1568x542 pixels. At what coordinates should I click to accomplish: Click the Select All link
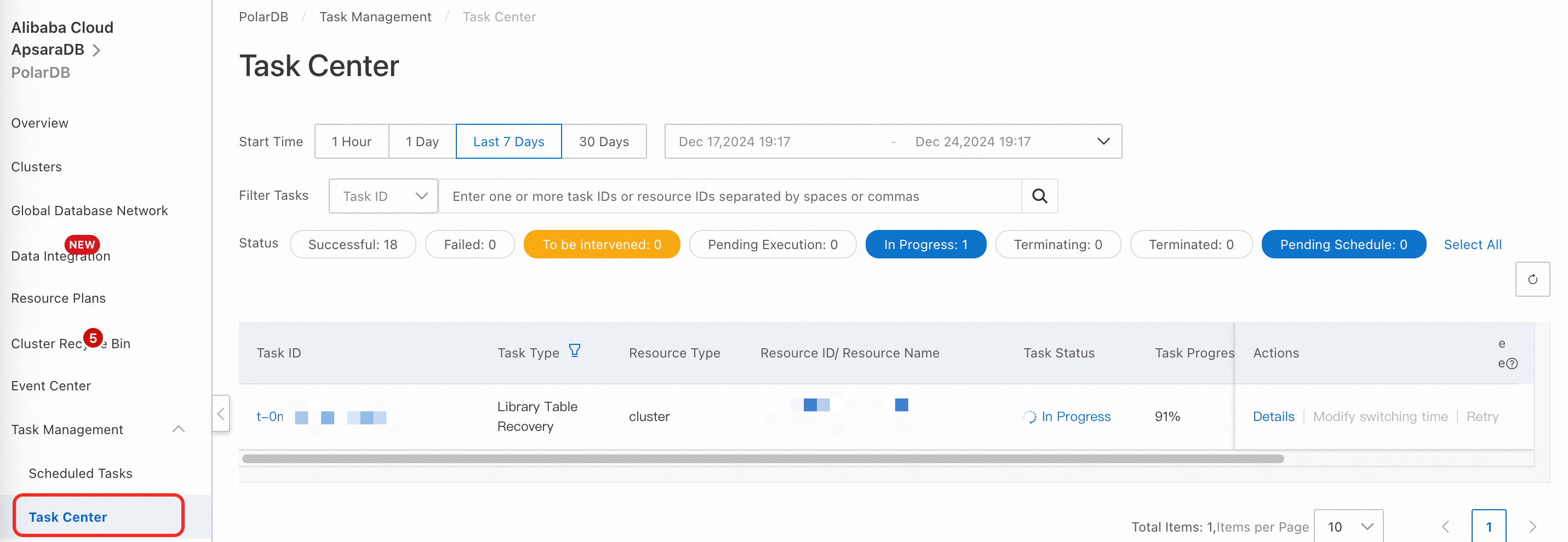point(1472,245)
